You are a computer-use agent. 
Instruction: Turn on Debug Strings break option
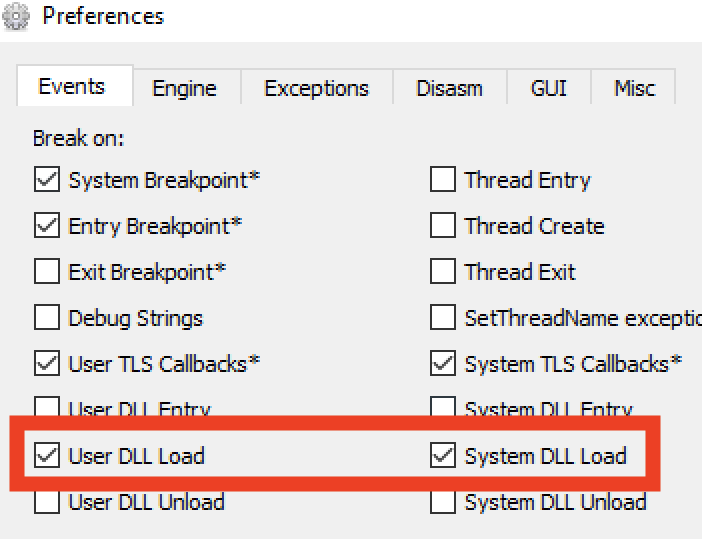click(x=47, y=318)
